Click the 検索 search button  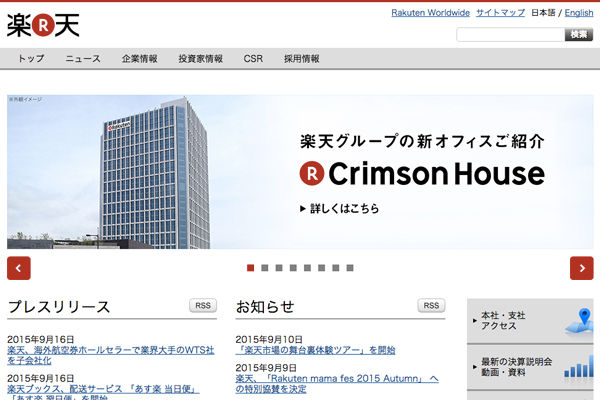579,34
